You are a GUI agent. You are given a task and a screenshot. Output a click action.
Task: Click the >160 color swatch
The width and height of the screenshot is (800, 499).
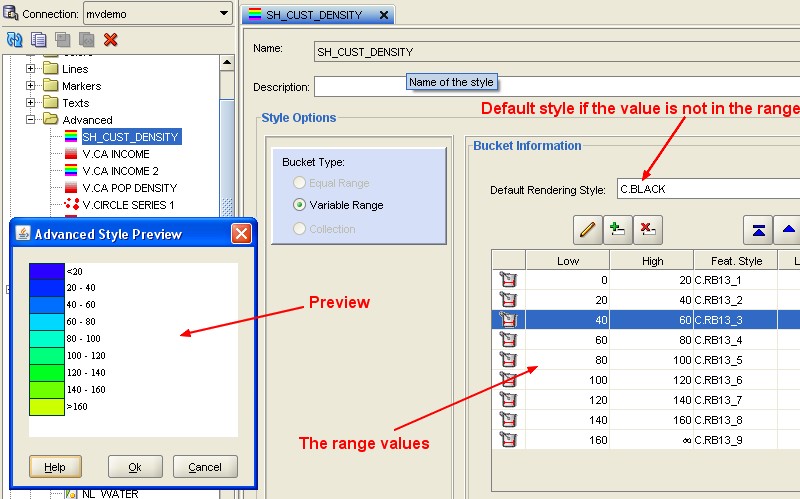click(x=47, y=407)
